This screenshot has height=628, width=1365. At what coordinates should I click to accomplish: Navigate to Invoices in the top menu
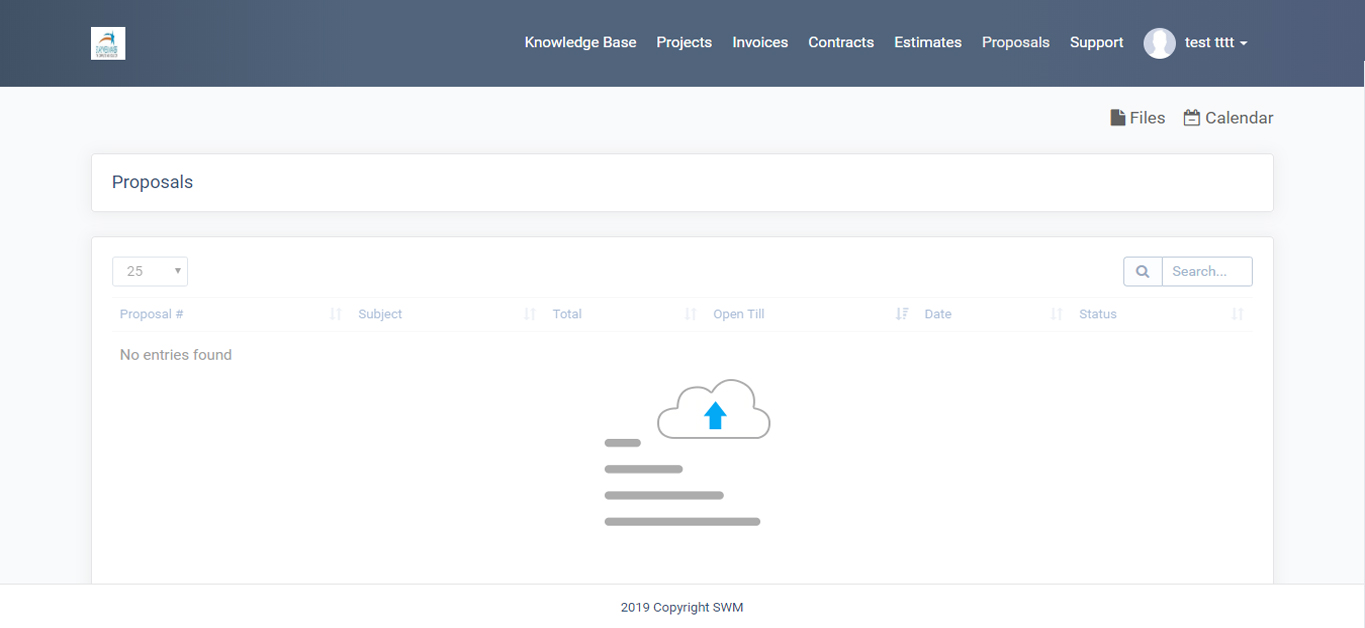(760, 43)
